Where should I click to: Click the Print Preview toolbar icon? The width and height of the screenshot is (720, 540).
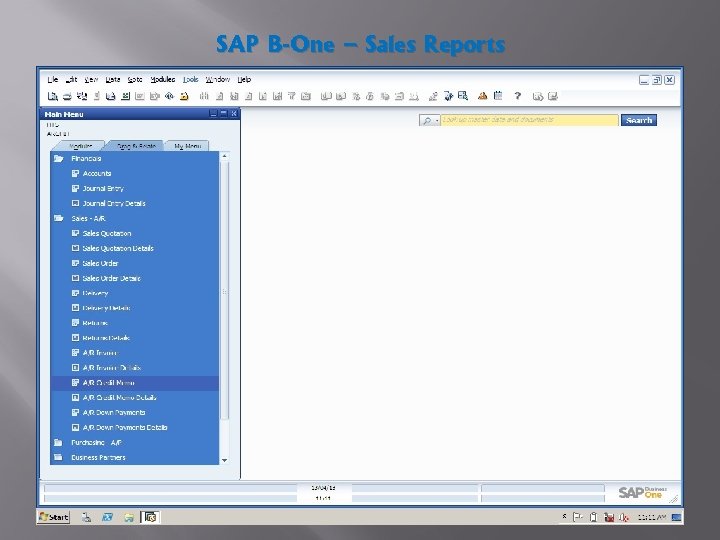(x=52, y=96)
